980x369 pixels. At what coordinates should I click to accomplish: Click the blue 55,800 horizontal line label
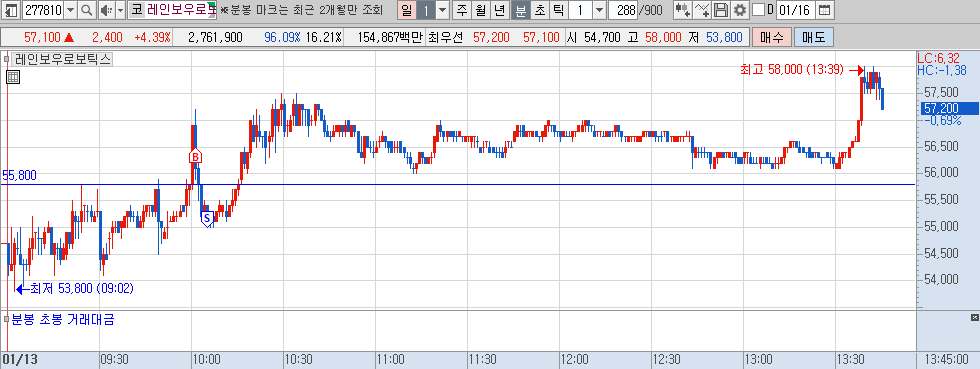[19, 176]
